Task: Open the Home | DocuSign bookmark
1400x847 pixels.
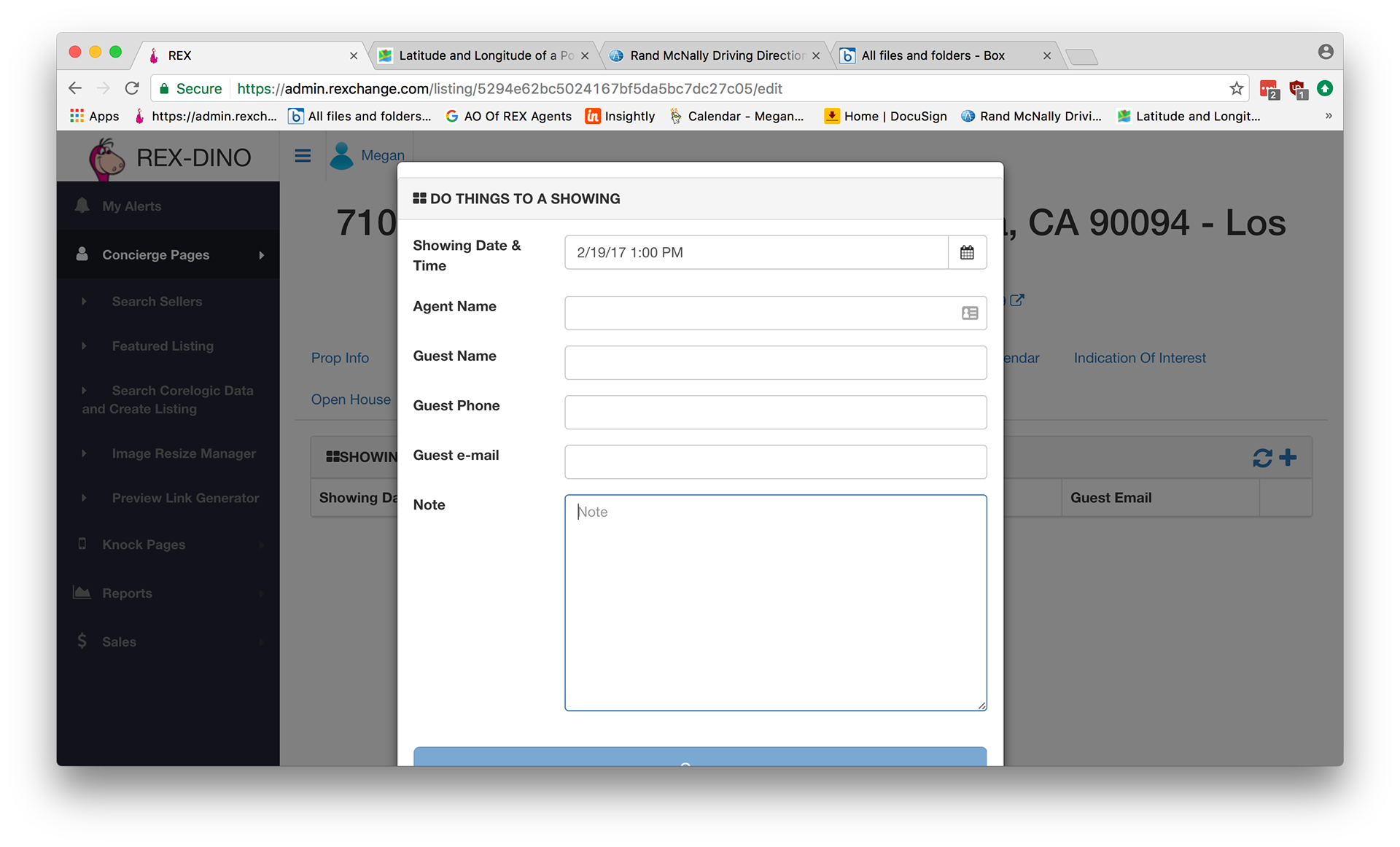Action: pos(885,116)
